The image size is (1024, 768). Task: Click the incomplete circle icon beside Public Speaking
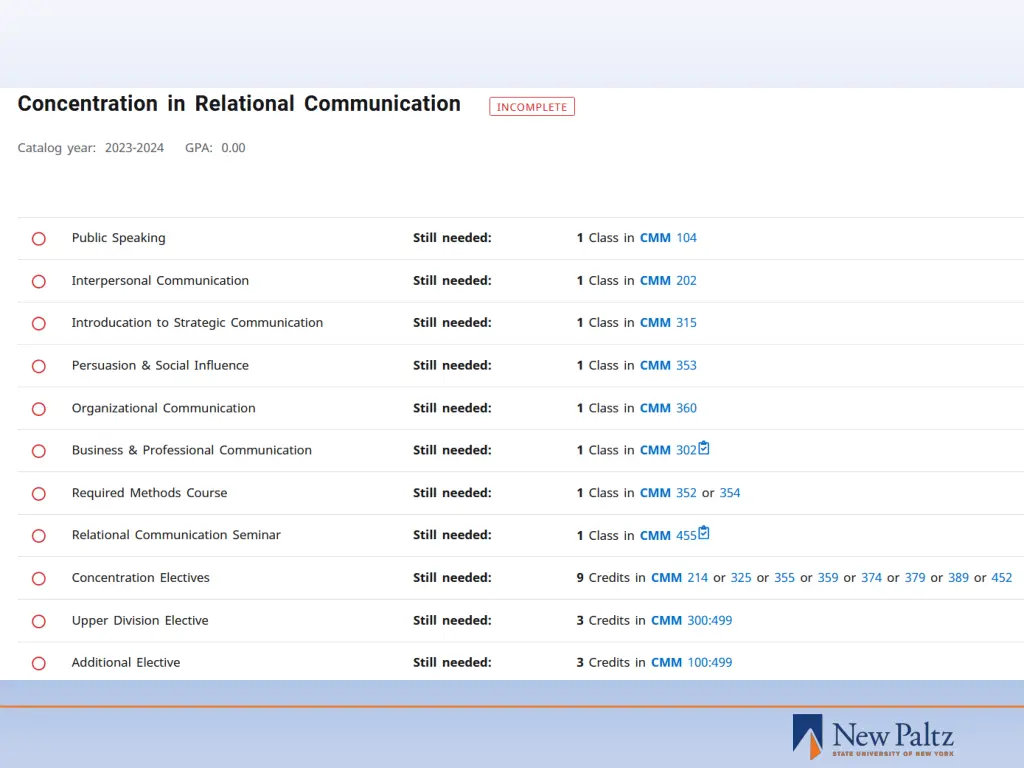pyautogui.click(x=39, y=238)
